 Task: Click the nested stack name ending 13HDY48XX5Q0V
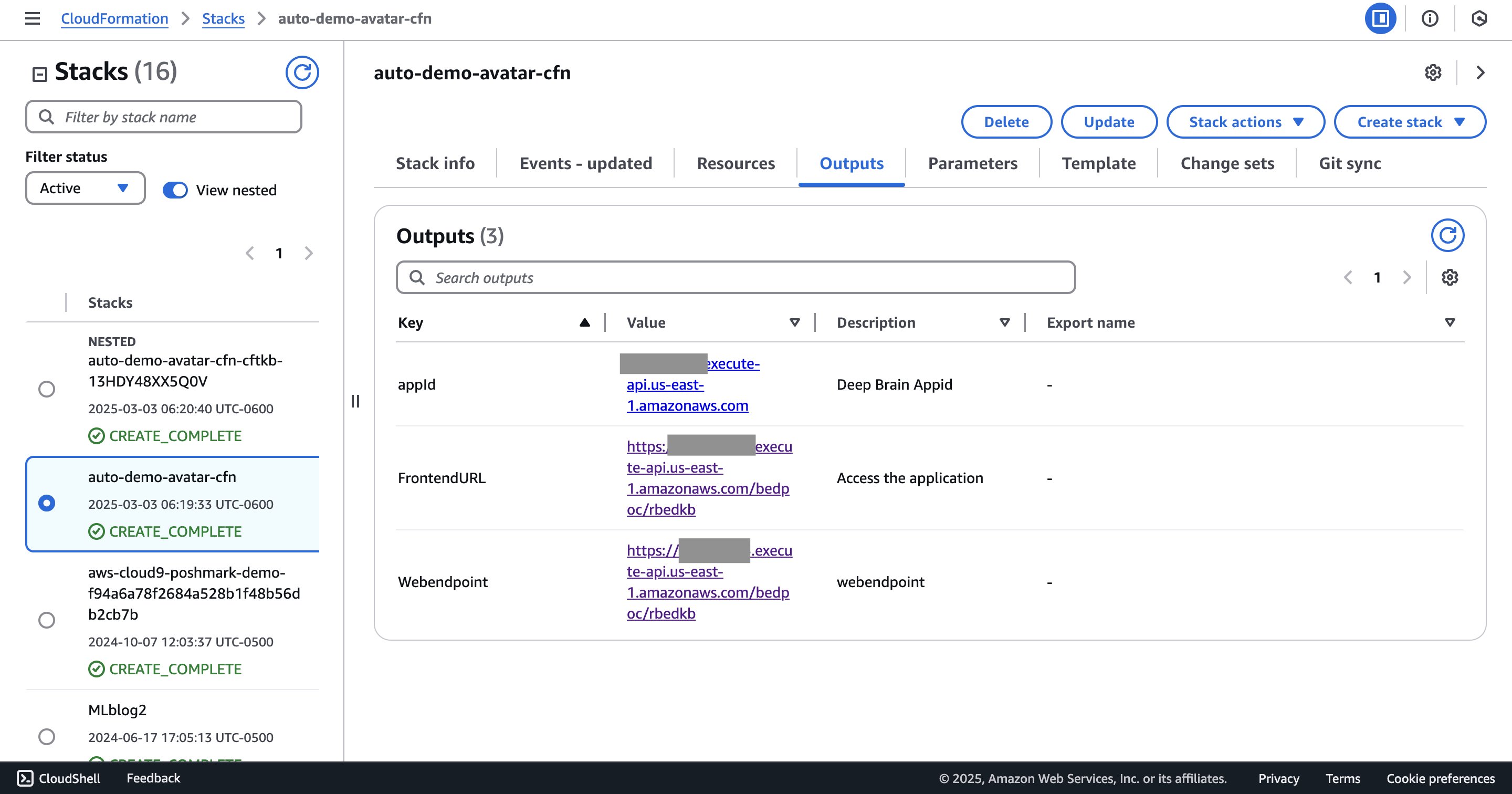185,371
